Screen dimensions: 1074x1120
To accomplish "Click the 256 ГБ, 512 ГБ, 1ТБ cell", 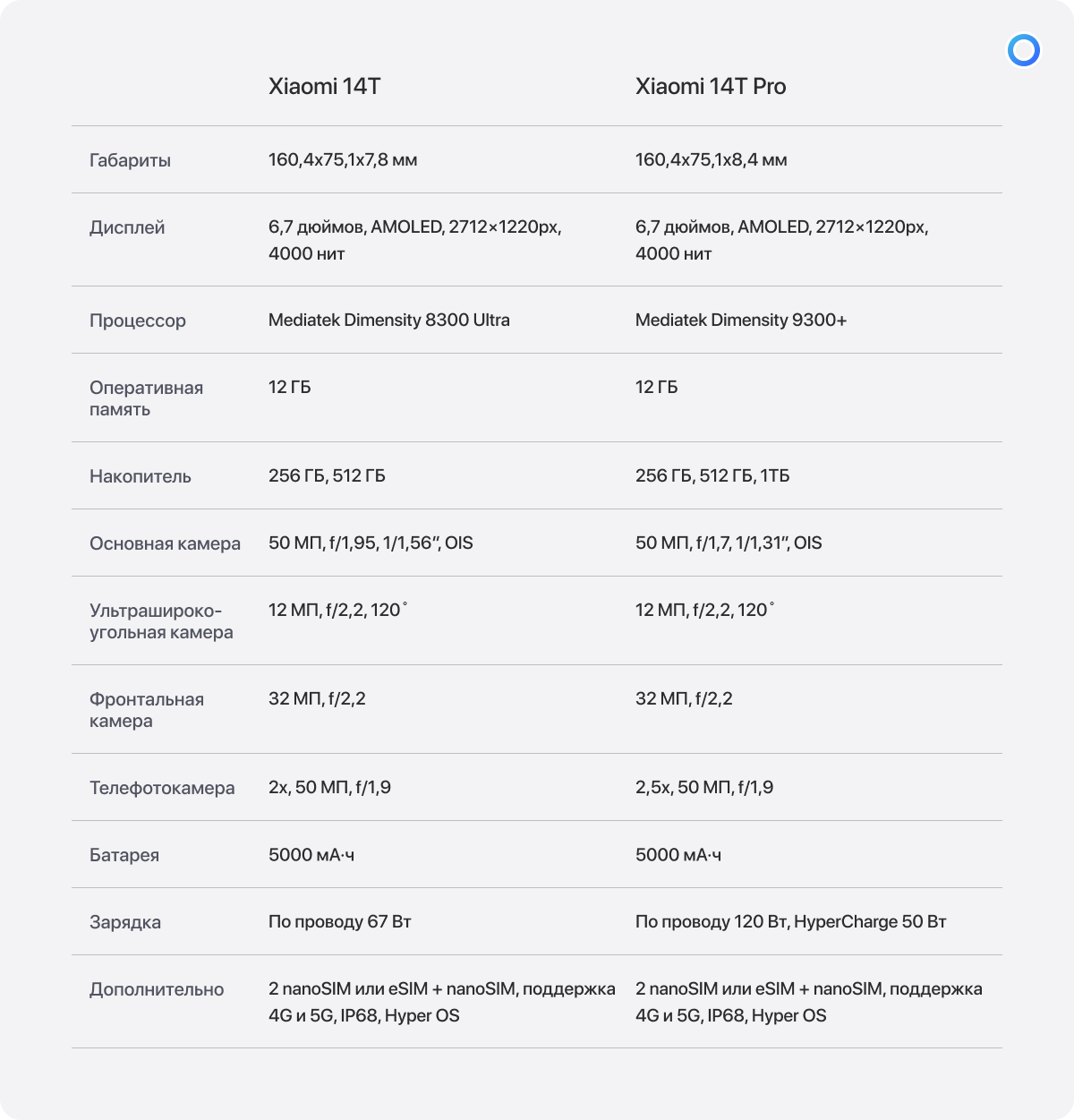I will tap(712, 476).
